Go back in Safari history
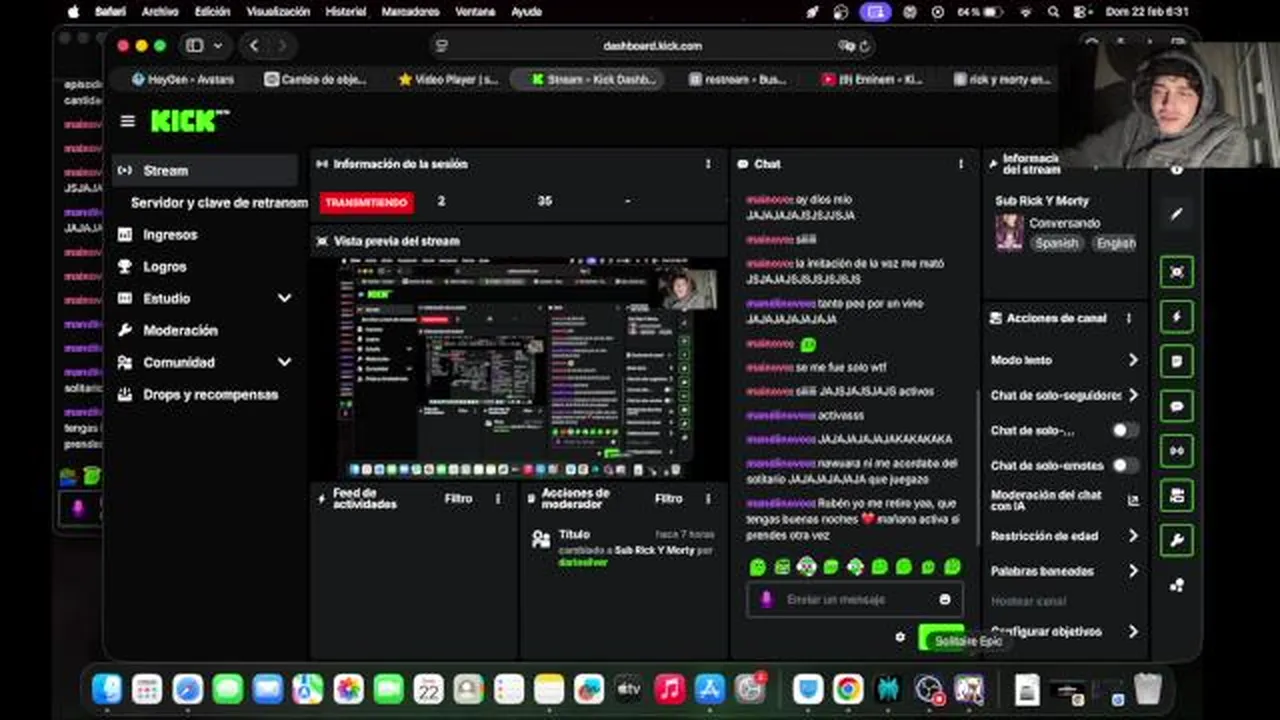The width and height of the screenshot is (1280, 720). 254,46
